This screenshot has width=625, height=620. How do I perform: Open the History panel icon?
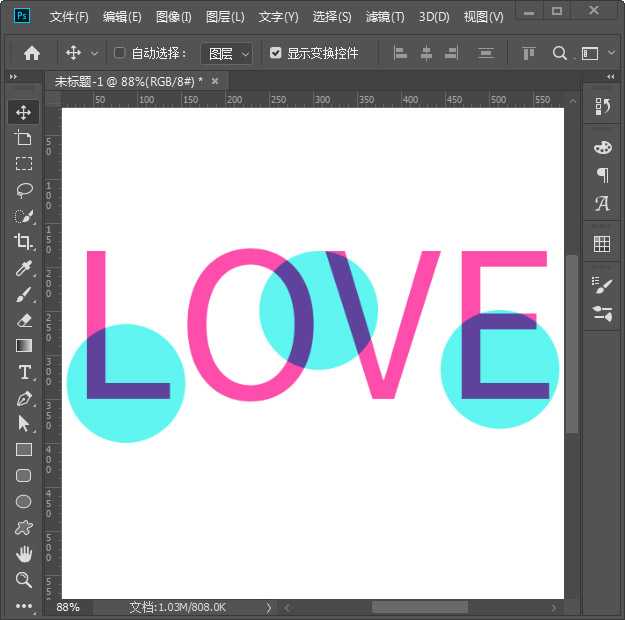602,107
